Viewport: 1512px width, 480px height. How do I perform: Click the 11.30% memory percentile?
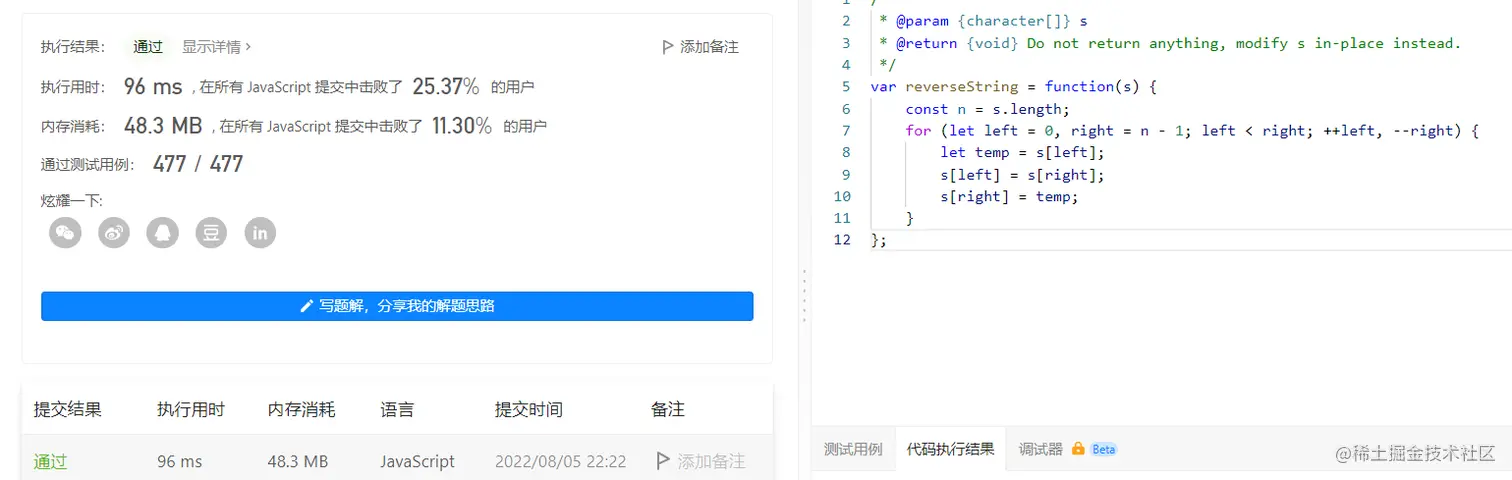pyautogui.click(x=462, y=125)
